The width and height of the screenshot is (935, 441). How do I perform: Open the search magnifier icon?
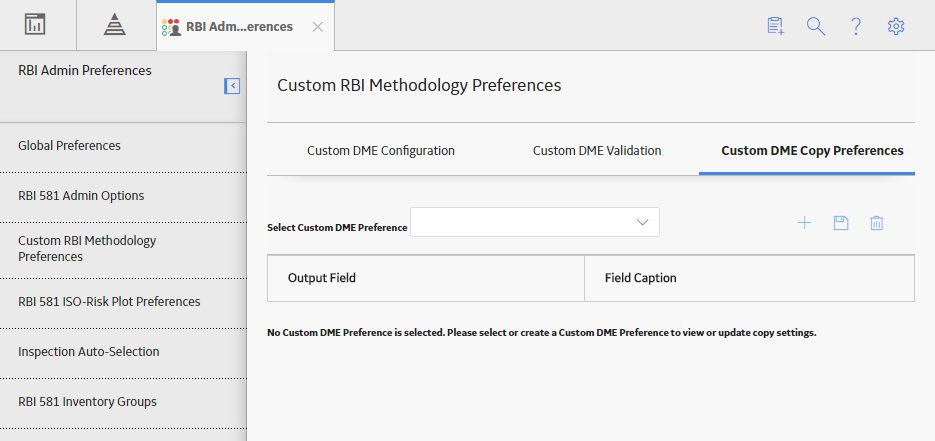[816, 26]
